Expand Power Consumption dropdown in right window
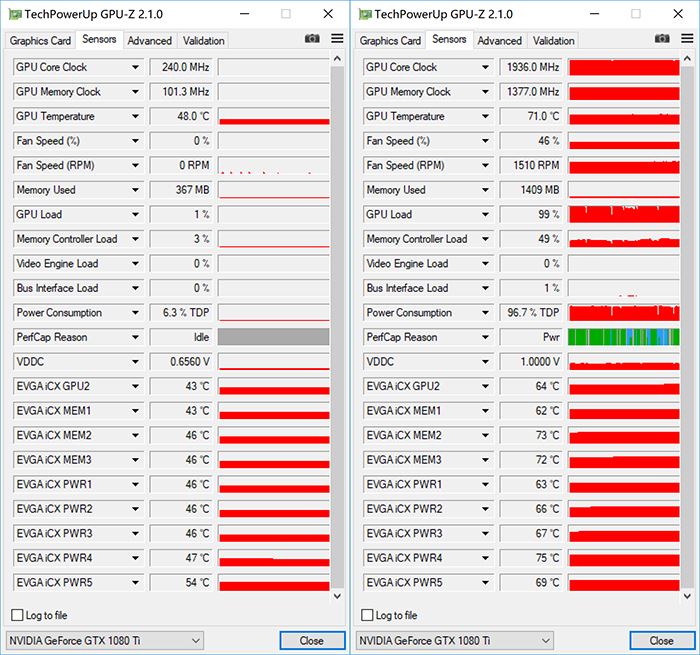This screenshot has height=655, width=700. (486, 313)
